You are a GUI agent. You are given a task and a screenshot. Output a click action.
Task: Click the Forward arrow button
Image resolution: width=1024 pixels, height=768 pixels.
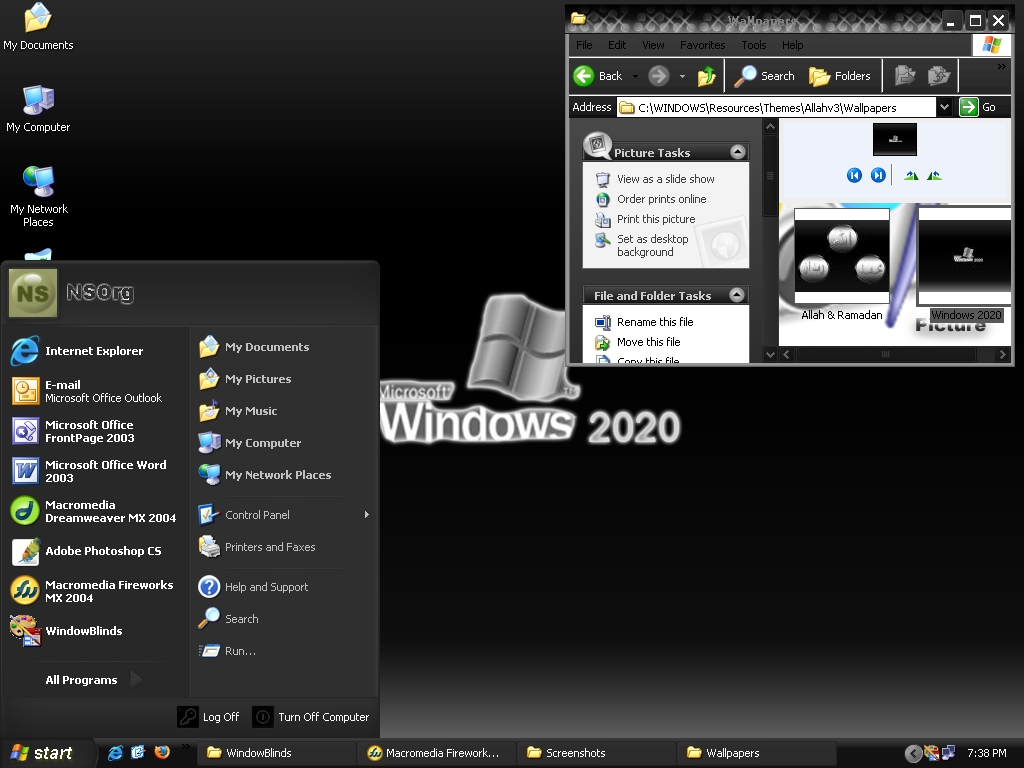point(658,76)
